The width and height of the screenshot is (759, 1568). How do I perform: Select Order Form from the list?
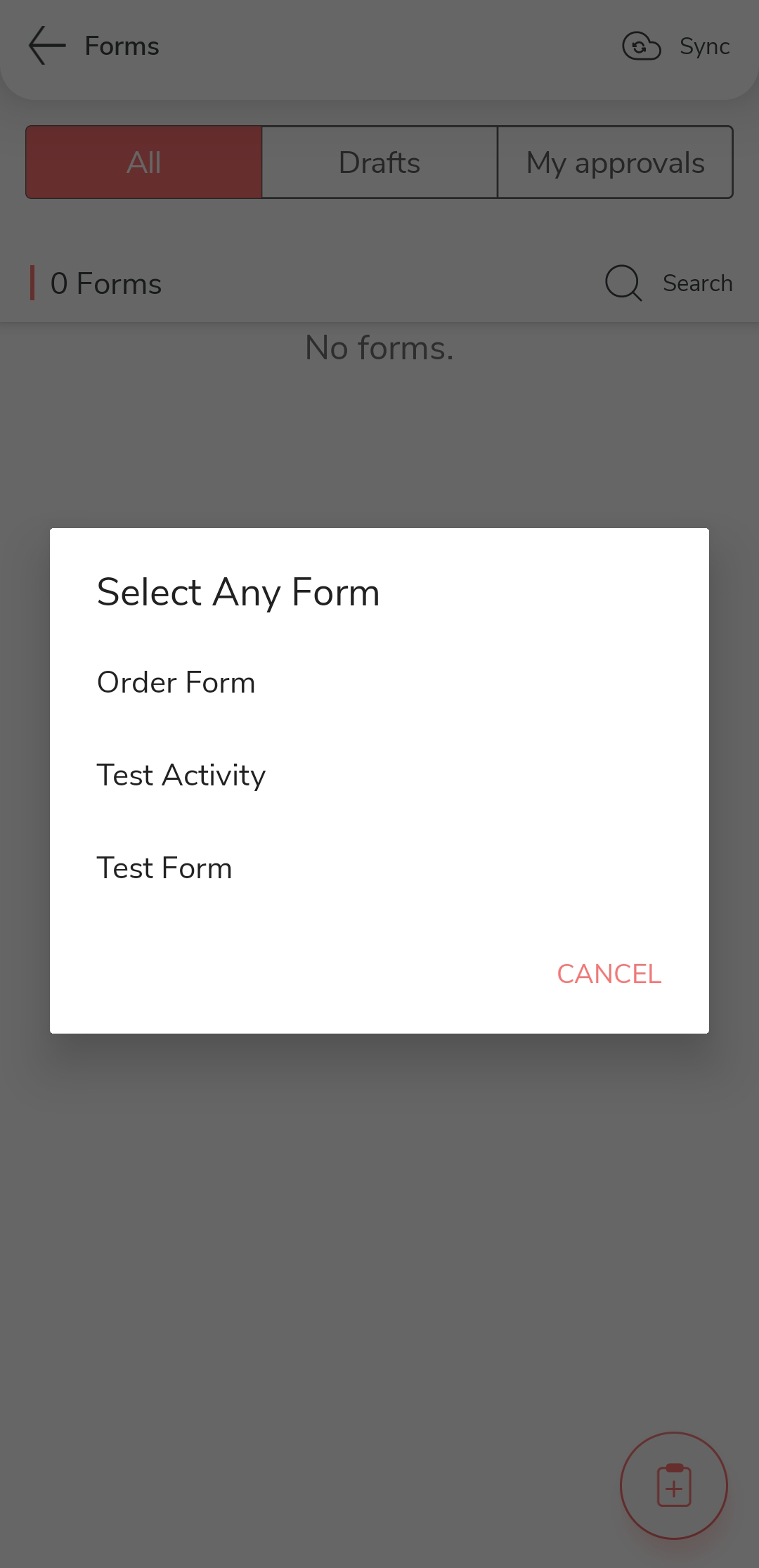(x=176, y=682)
